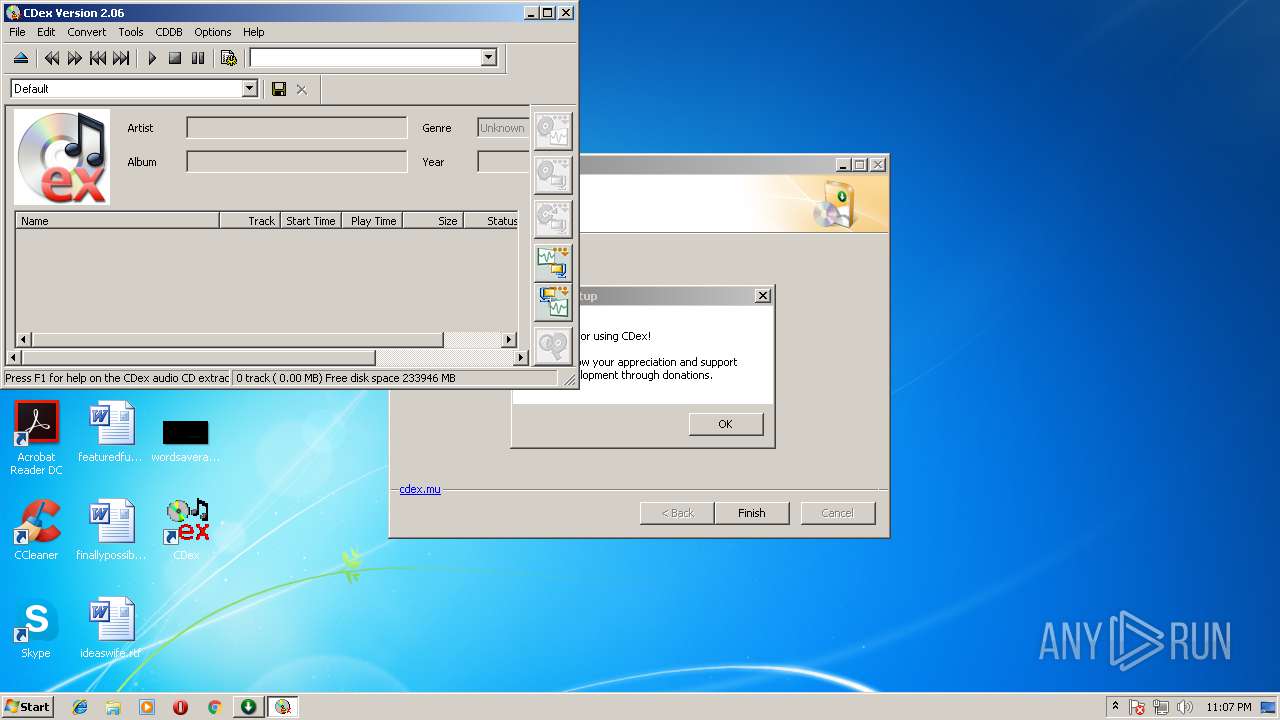Image resolution: width=1280 pixels, height=720 pixels.
Task: Click the Year input field
Action: tap(503, 162)
